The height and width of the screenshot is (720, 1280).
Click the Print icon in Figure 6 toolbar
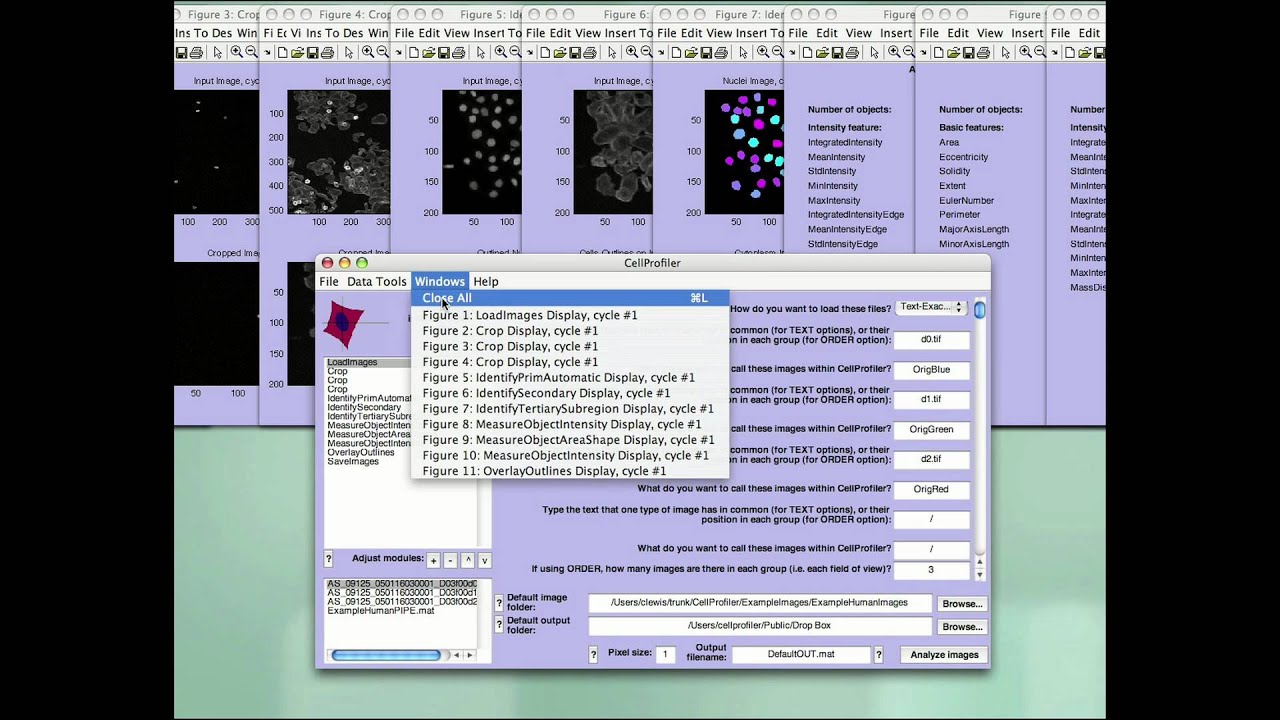(x=589, y=52)
